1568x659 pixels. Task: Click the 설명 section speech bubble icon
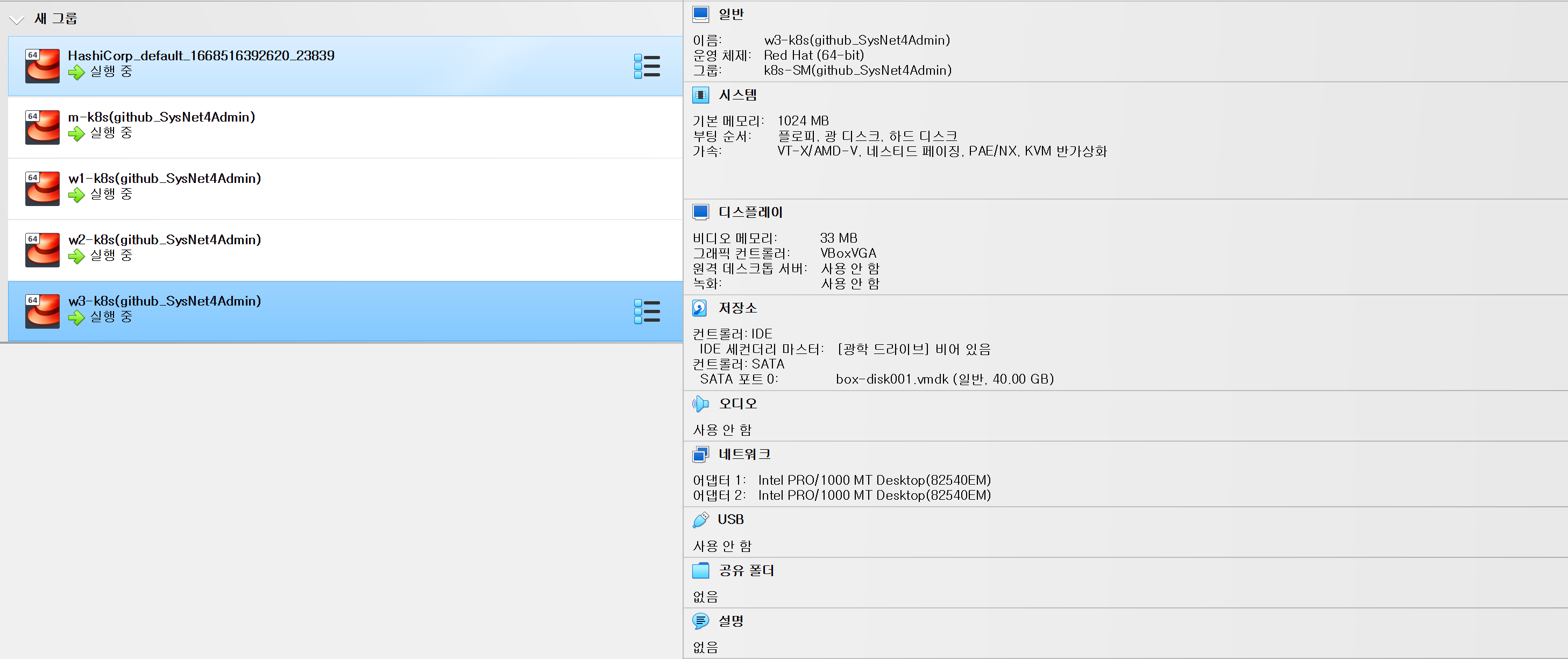click(x=700, y=621)
